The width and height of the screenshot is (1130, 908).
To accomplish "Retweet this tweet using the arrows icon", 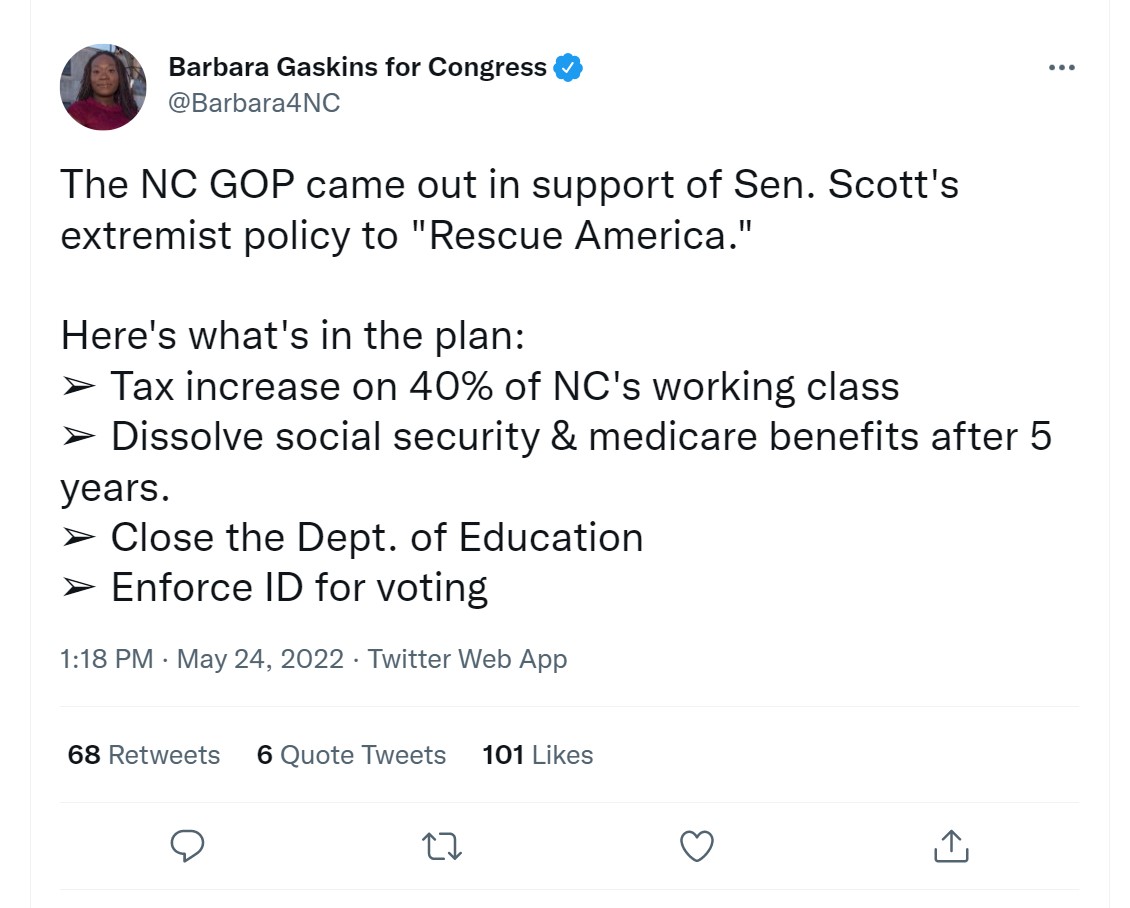I will 442,846.
